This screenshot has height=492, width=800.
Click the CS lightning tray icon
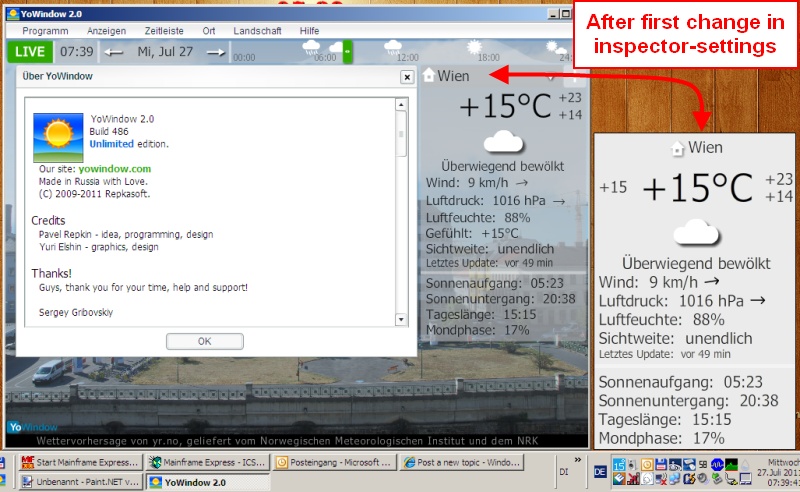[x=689, y=479]
